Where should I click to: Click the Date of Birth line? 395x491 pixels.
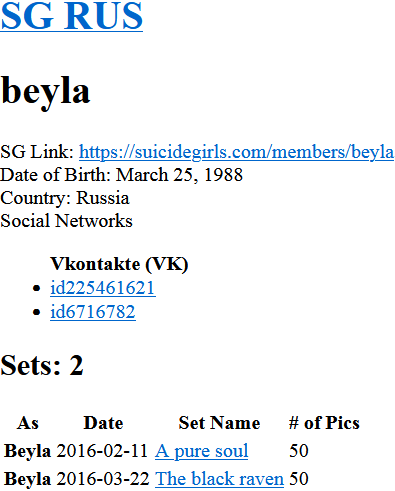tap(121, 175)
